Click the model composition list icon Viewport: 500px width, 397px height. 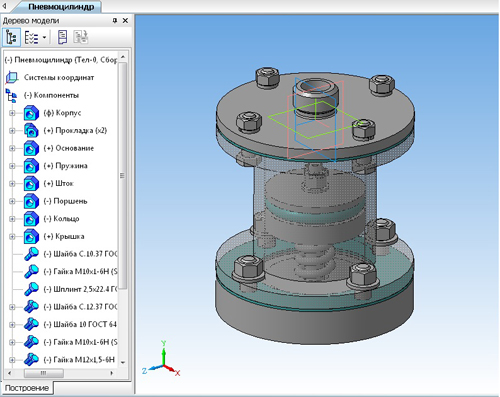point(32,37)
